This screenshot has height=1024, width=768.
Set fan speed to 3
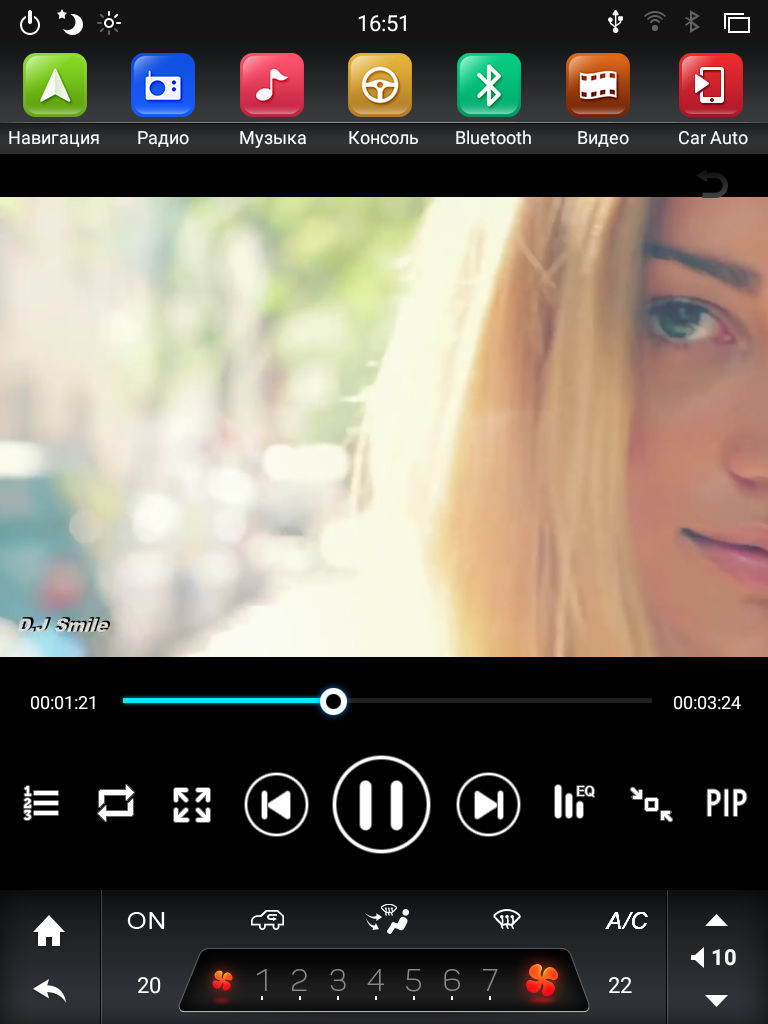338,981
